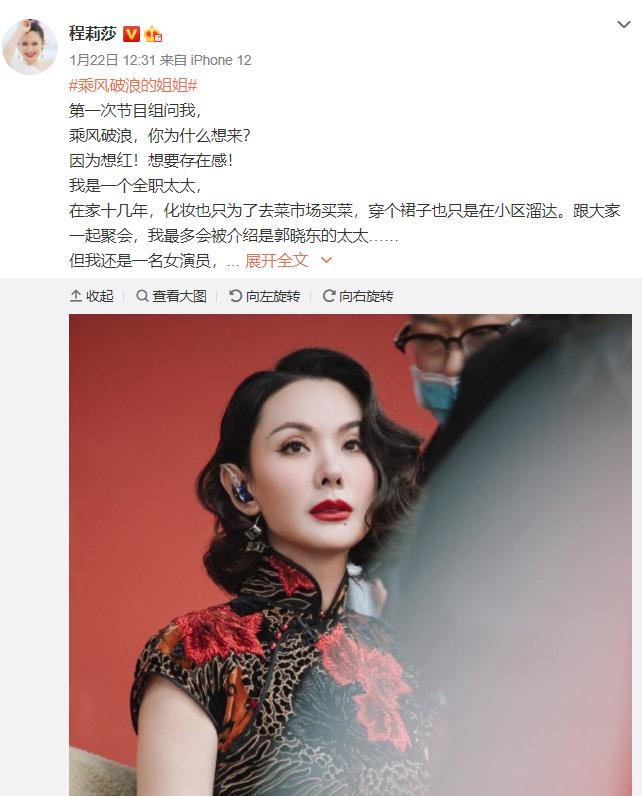
Task: Click the counterclockwise rotate arrow icon
Action: click(235, 295)
